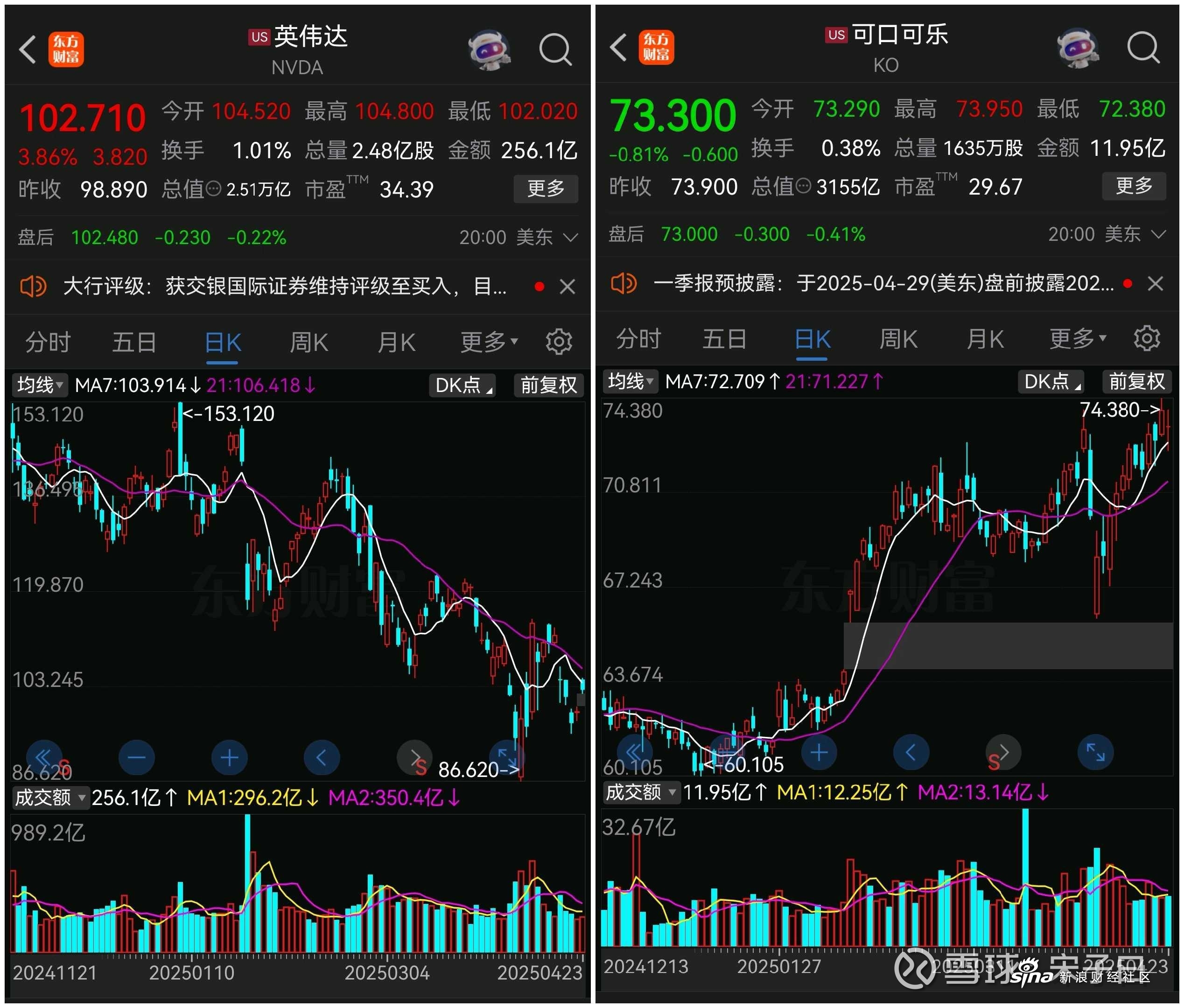Go back from the NVDA stock page

28,49
